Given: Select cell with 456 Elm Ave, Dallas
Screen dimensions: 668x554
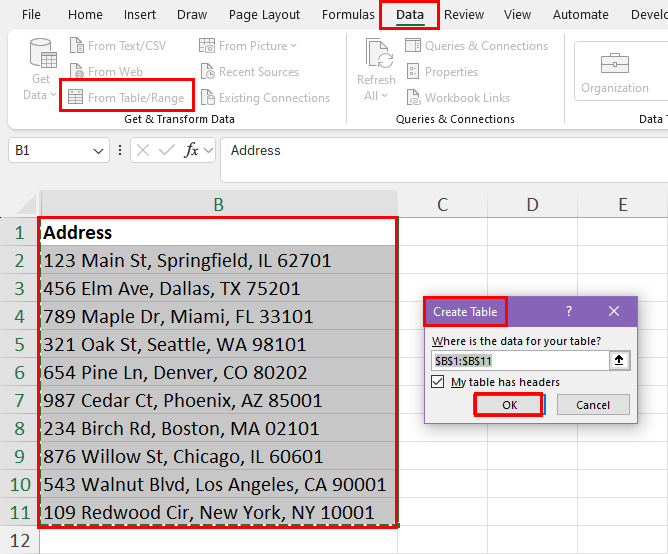Looking at the screenshot, I should pos(219,289).
